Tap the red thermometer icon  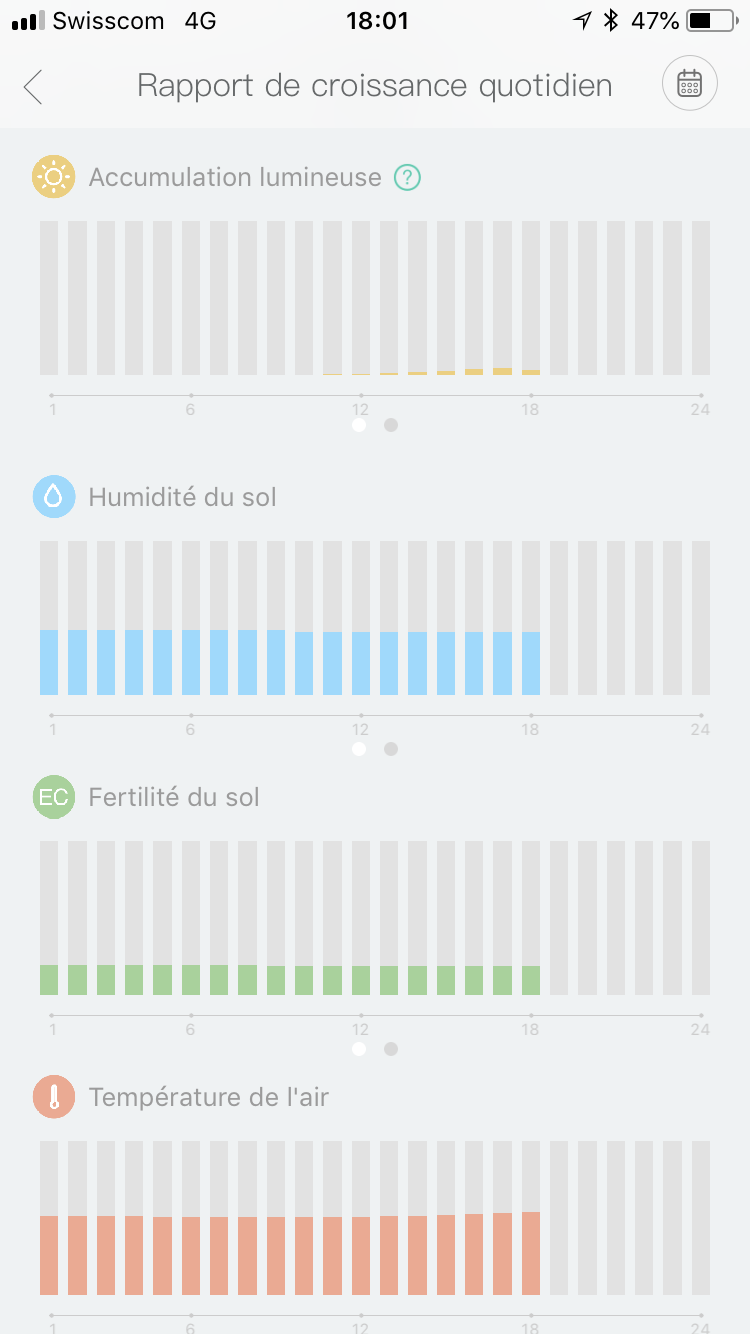point(53,1097)
